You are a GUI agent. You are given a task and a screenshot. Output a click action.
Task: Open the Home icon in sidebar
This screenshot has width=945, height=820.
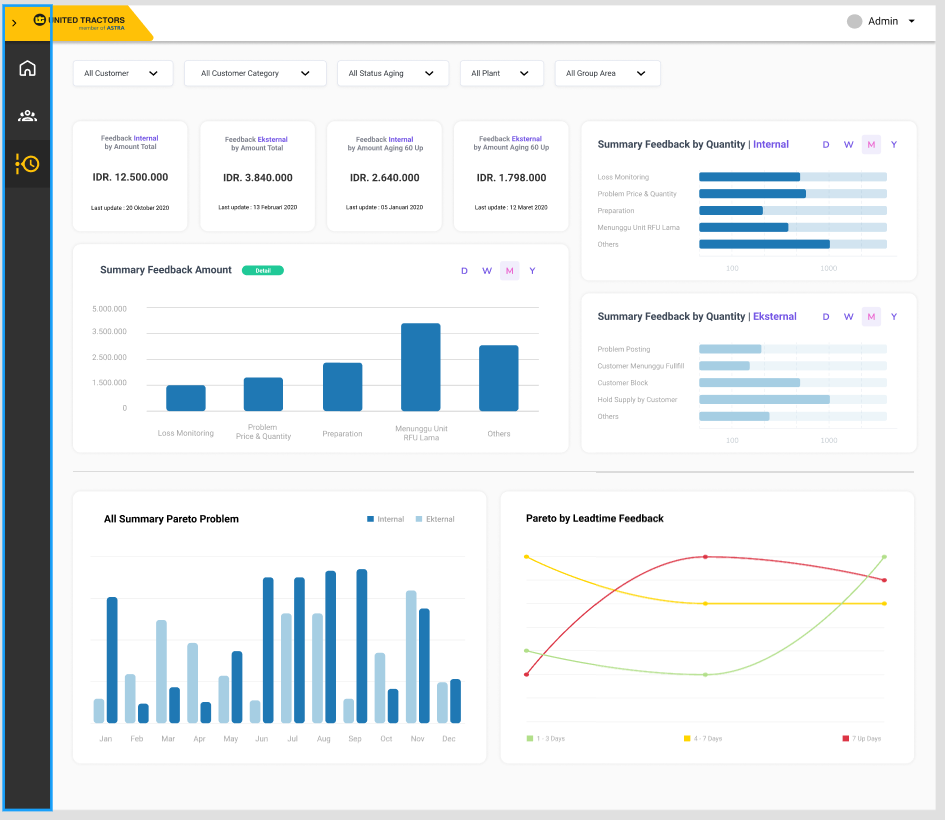(27, 68)
